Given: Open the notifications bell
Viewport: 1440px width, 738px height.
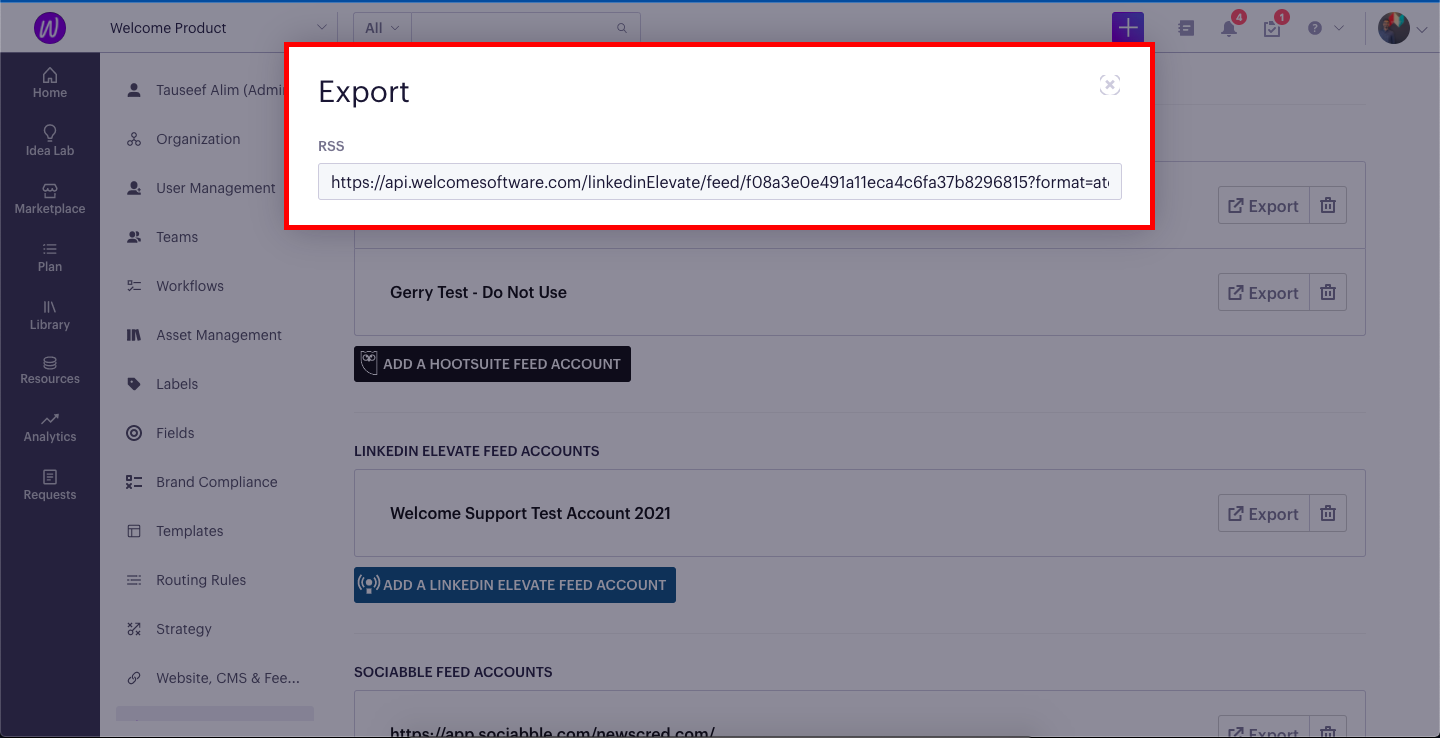Looking at the screenshot, I should 1229,28.
